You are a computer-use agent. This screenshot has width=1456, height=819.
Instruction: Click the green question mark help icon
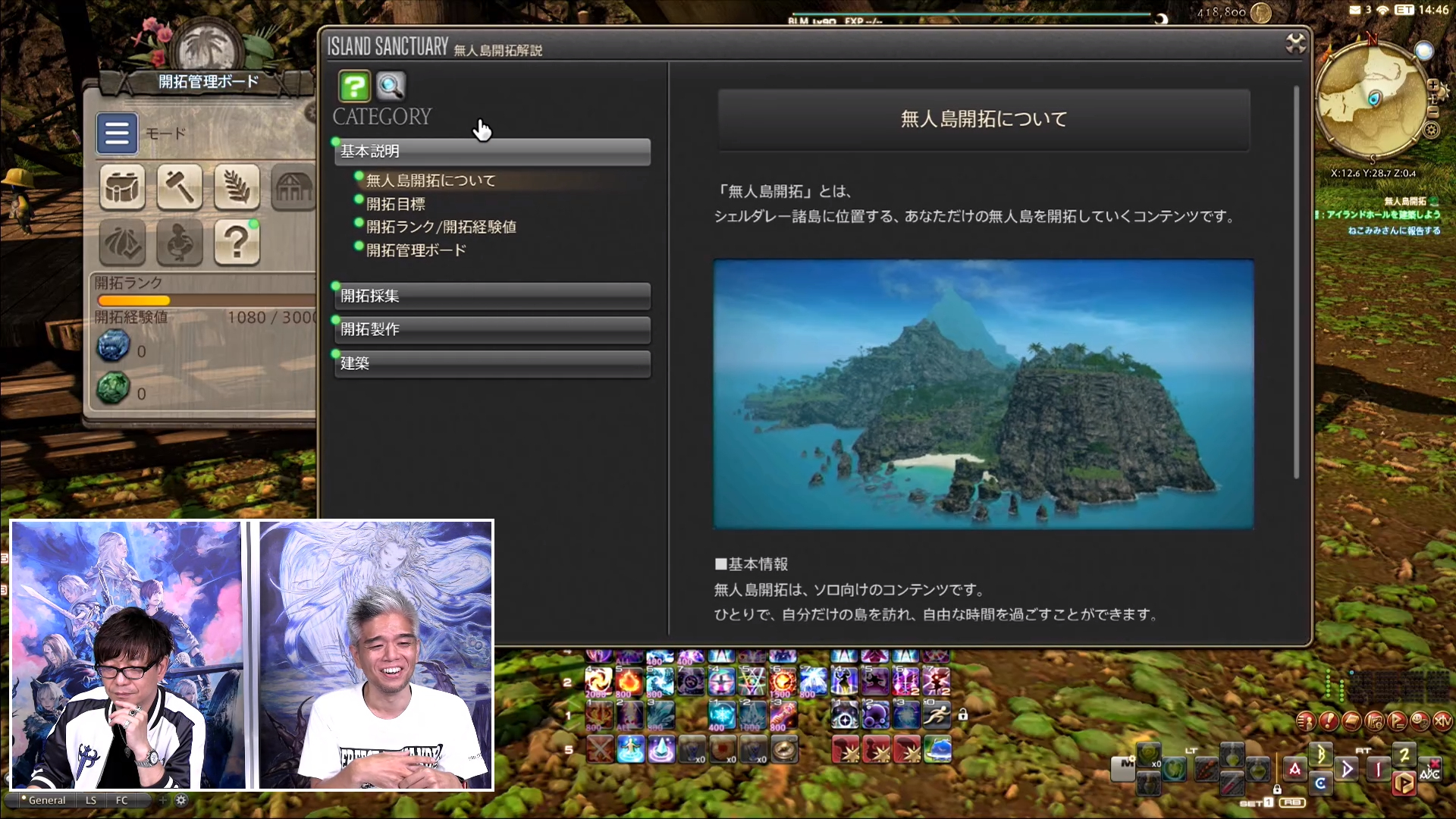pos(354,86)
